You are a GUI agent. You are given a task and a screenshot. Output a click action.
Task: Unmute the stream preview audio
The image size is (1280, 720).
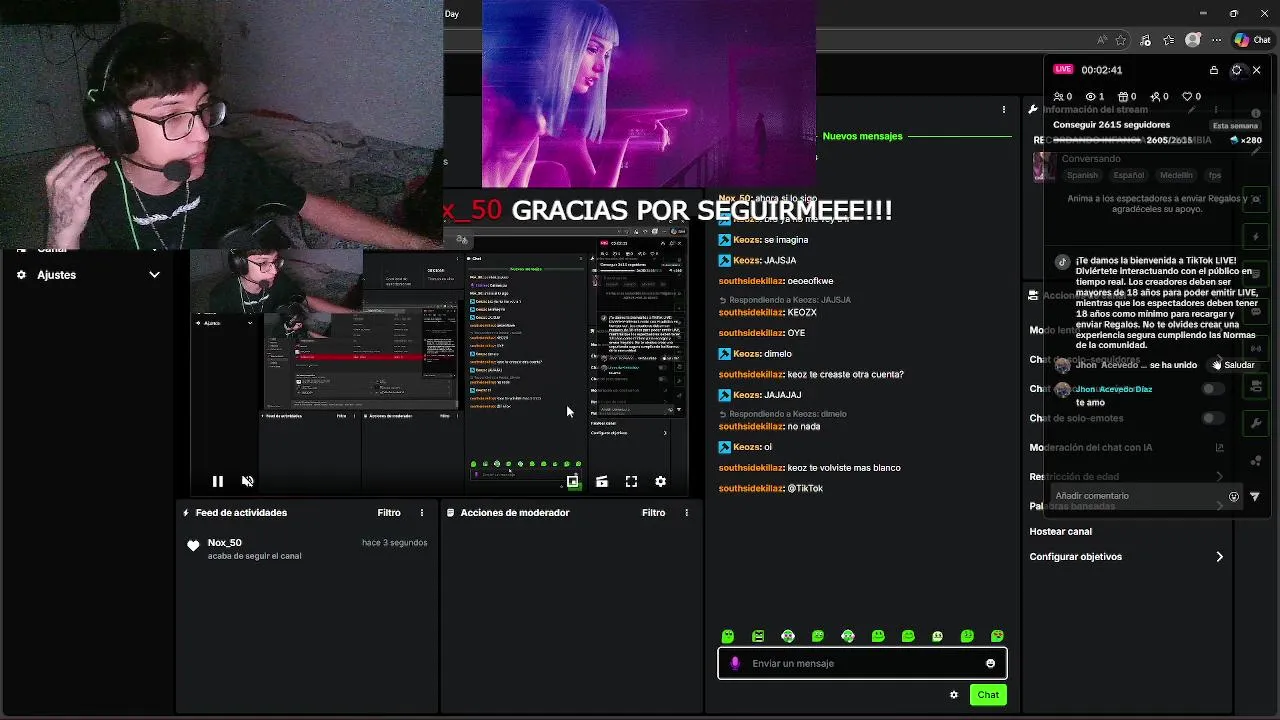pyautogui.click(x=247, y=481)
